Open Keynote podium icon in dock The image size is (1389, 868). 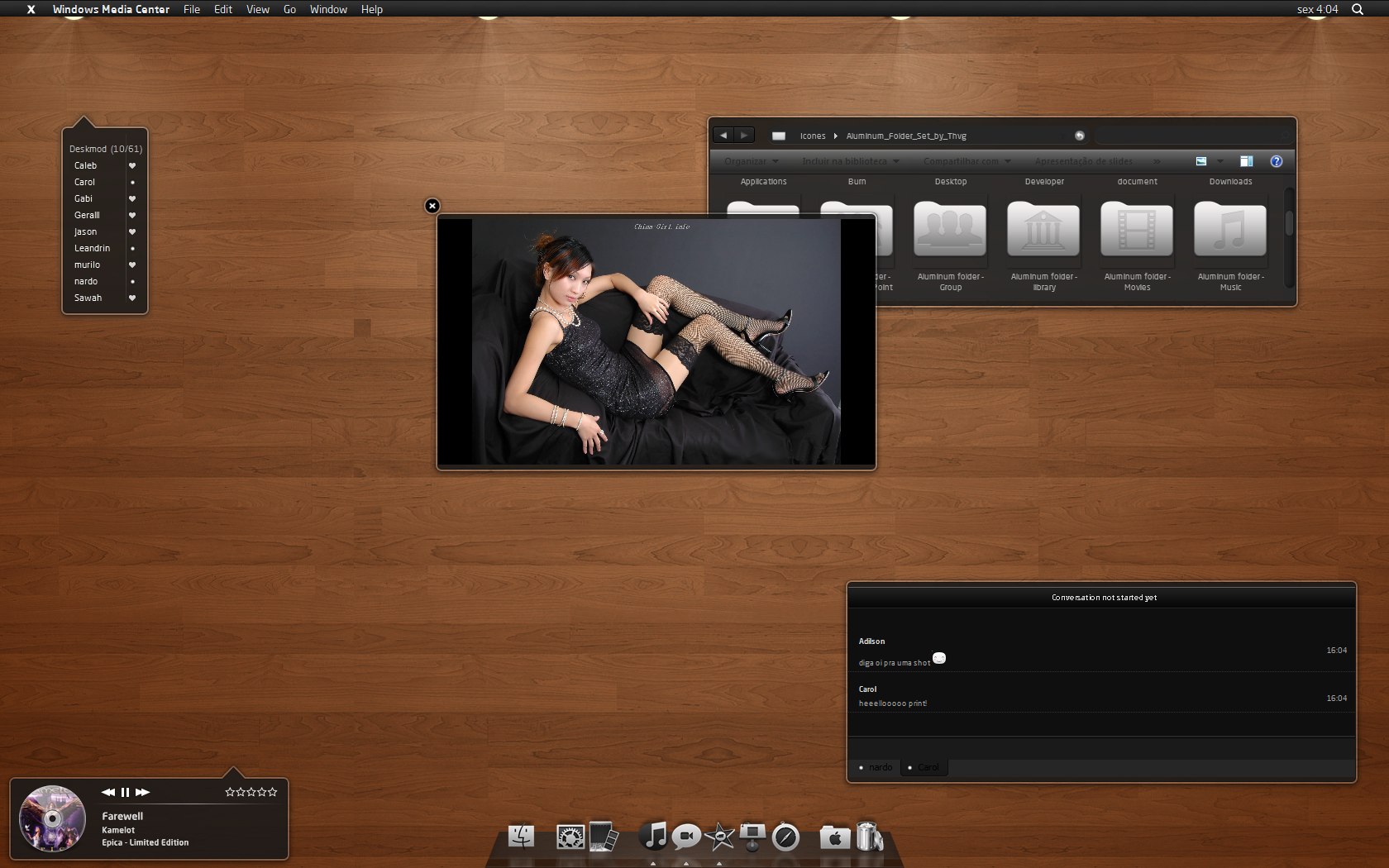click(752, 837)
